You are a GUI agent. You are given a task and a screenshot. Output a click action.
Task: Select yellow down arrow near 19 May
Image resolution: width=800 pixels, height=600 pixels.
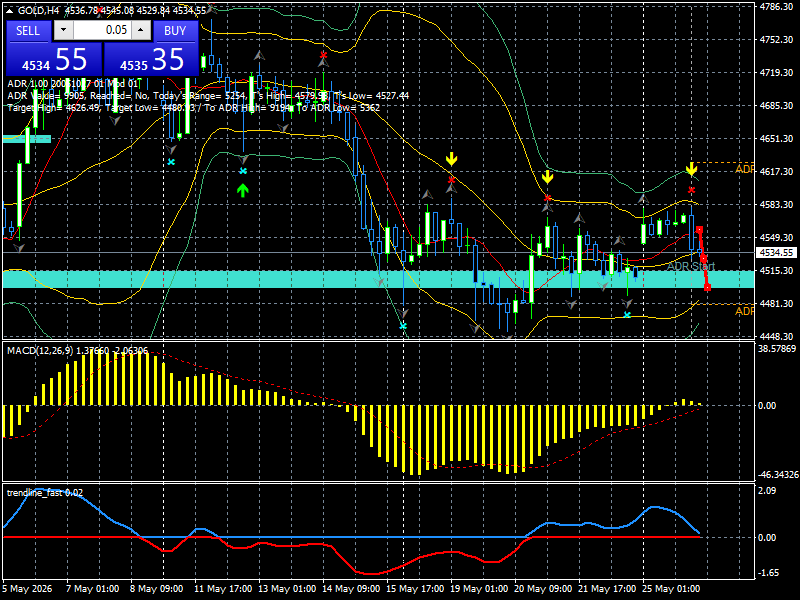click(x=451, y=159)
